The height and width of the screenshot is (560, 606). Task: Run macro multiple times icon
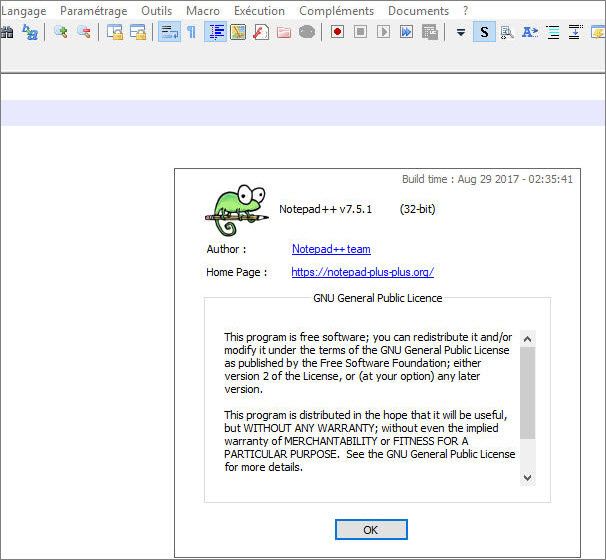click(407, 32)
